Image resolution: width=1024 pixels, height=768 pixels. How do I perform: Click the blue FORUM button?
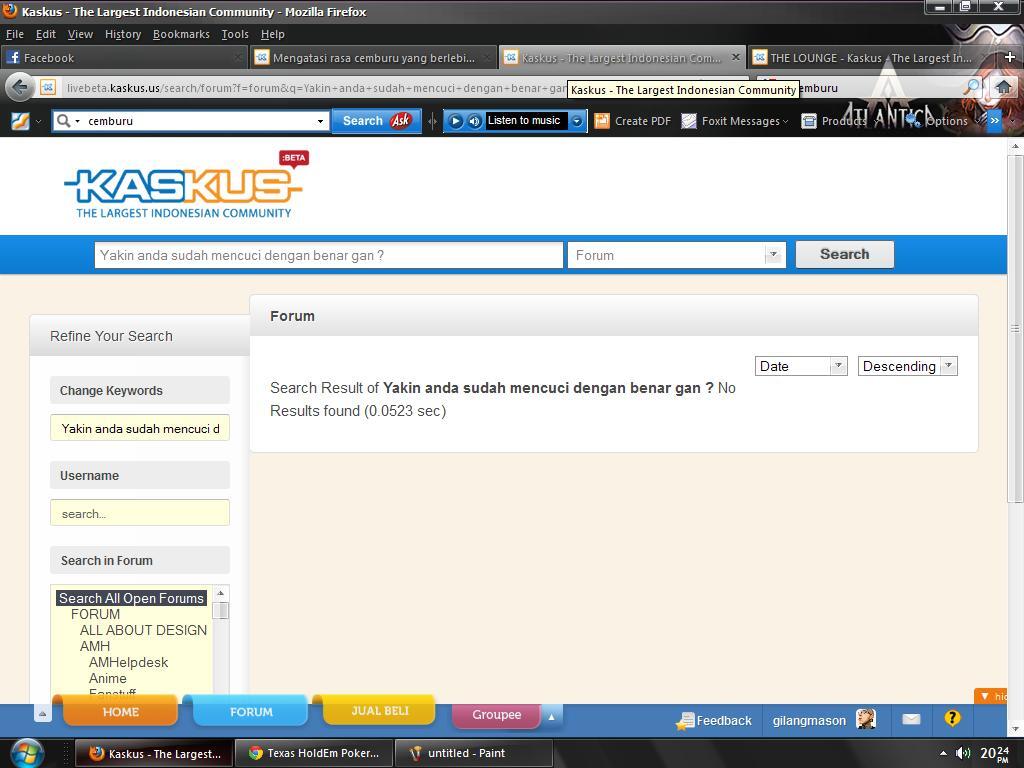pos(251,711)
